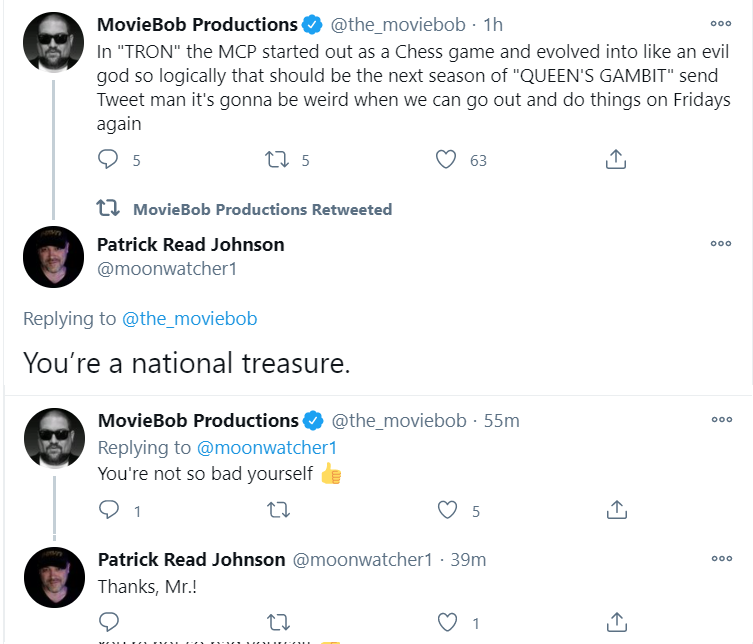This screenshot has width=753, height=644.
Task: Open MovieBob Productions avatar on top tweet
Action: (x=54, y=42)
